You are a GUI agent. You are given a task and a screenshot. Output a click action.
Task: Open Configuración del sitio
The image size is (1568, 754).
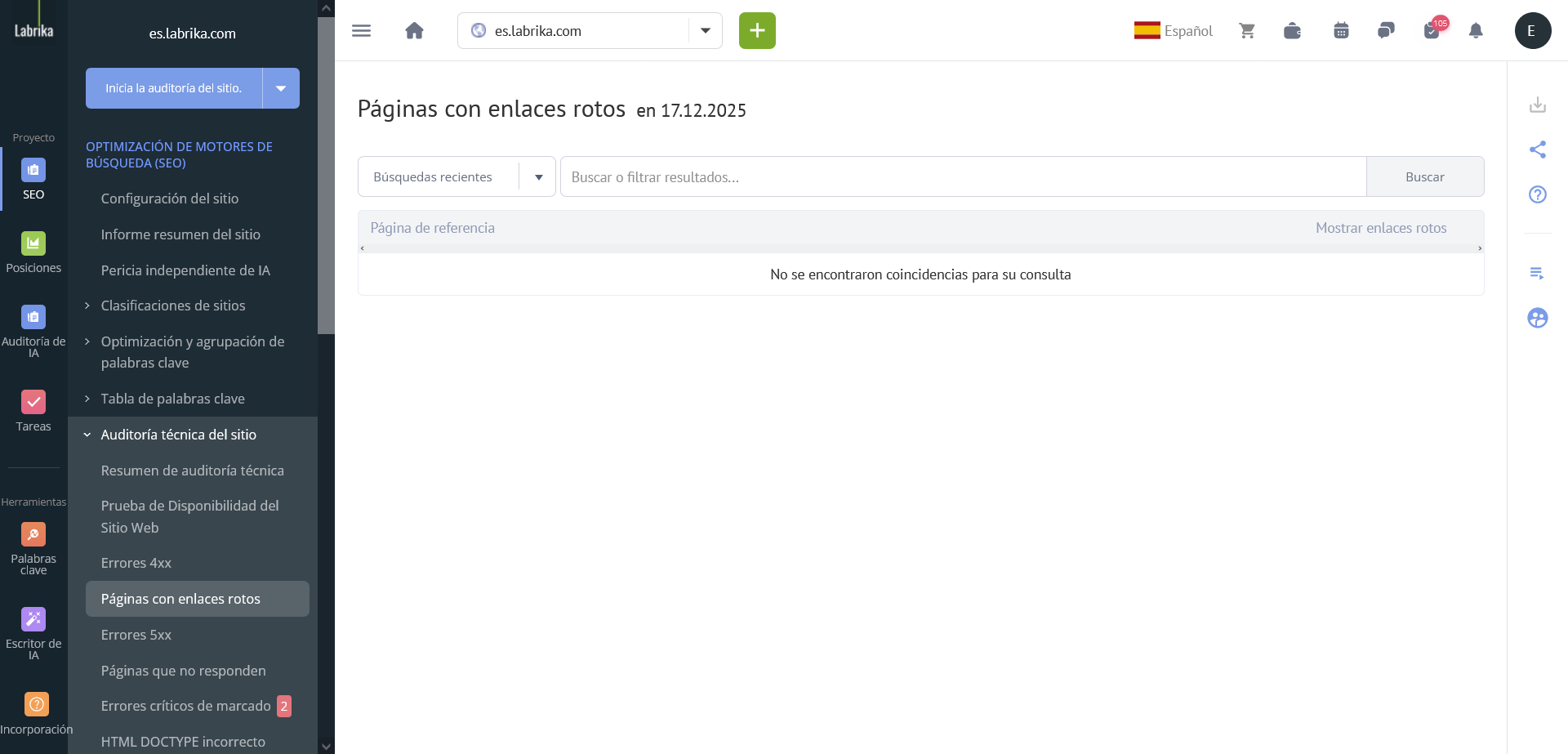[x=170, y=199]
